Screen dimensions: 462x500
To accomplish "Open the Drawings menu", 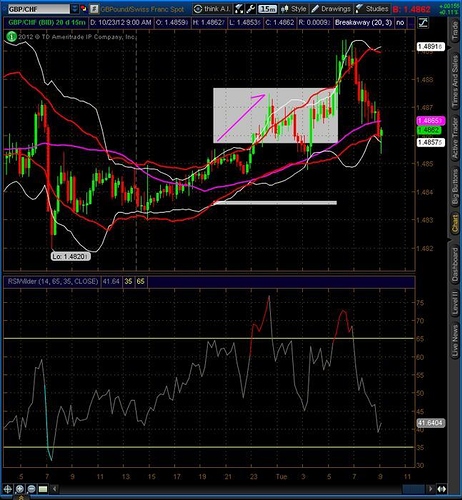I will click(x=331, y=9).
